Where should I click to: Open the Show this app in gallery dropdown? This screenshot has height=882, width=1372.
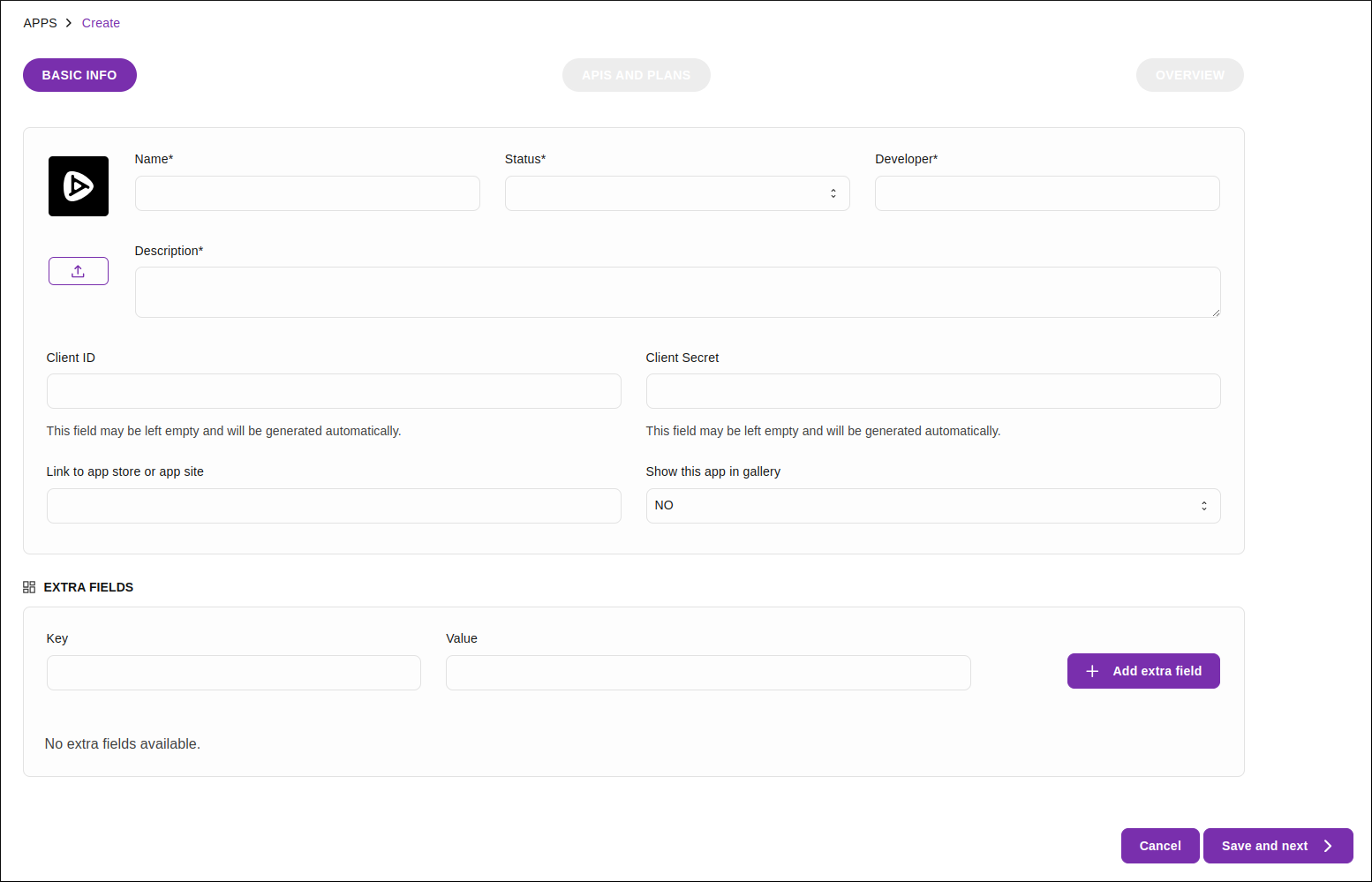coord(932,505)
